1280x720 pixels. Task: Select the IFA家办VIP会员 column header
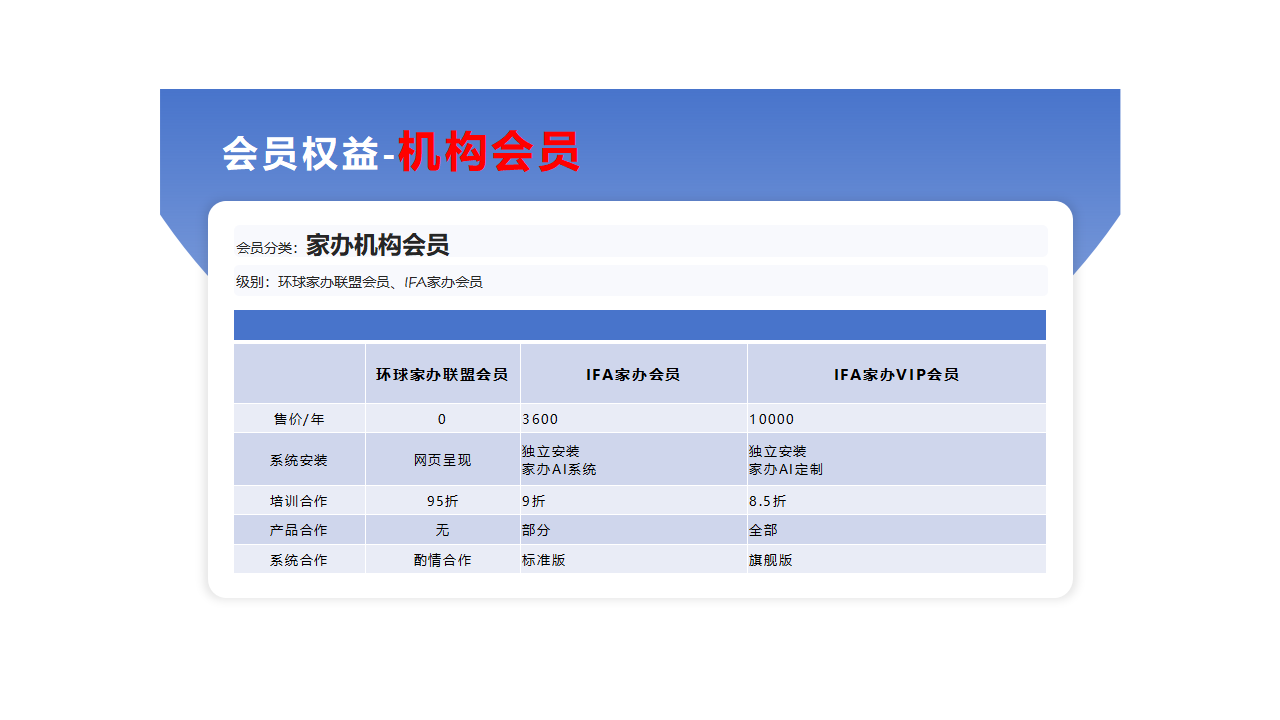(x=897, y=374)
